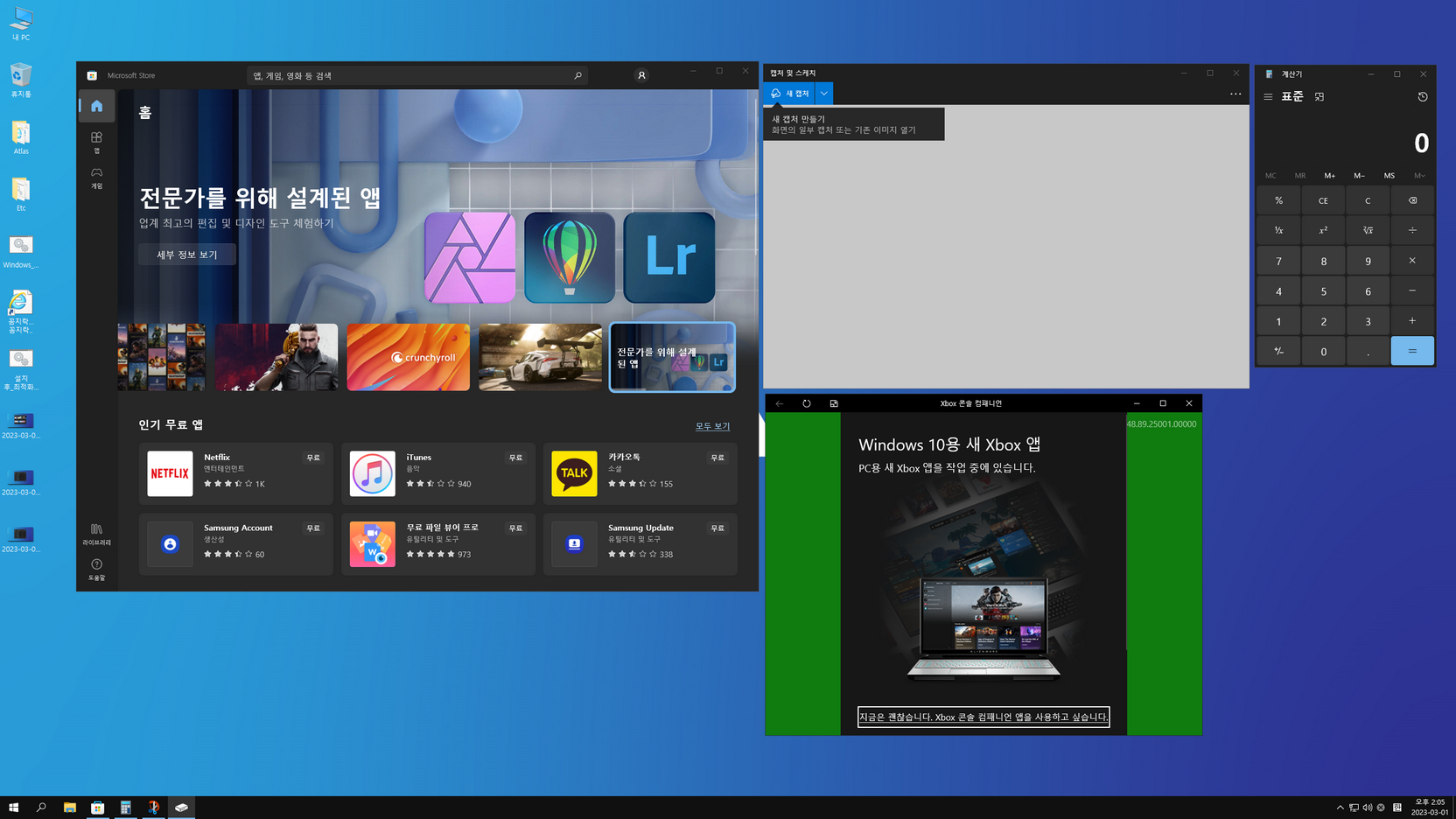This screenshot has height=819, width=1456.
Task: Click the 무료 button for Samsung Update
Action: tap(717, 528)
